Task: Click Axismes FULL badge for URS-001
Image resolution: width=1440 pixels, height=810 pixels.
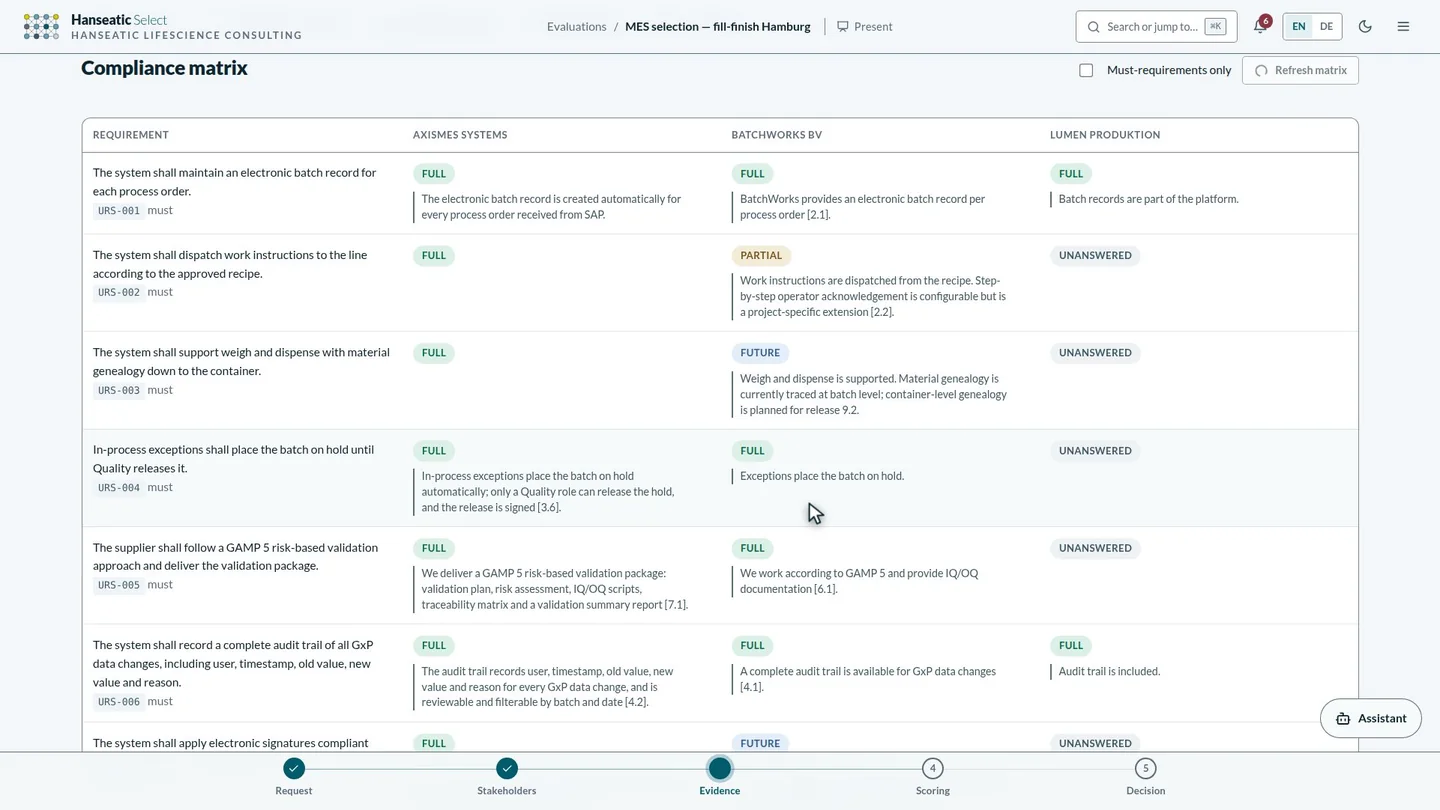Action: (x=434, y=174)
